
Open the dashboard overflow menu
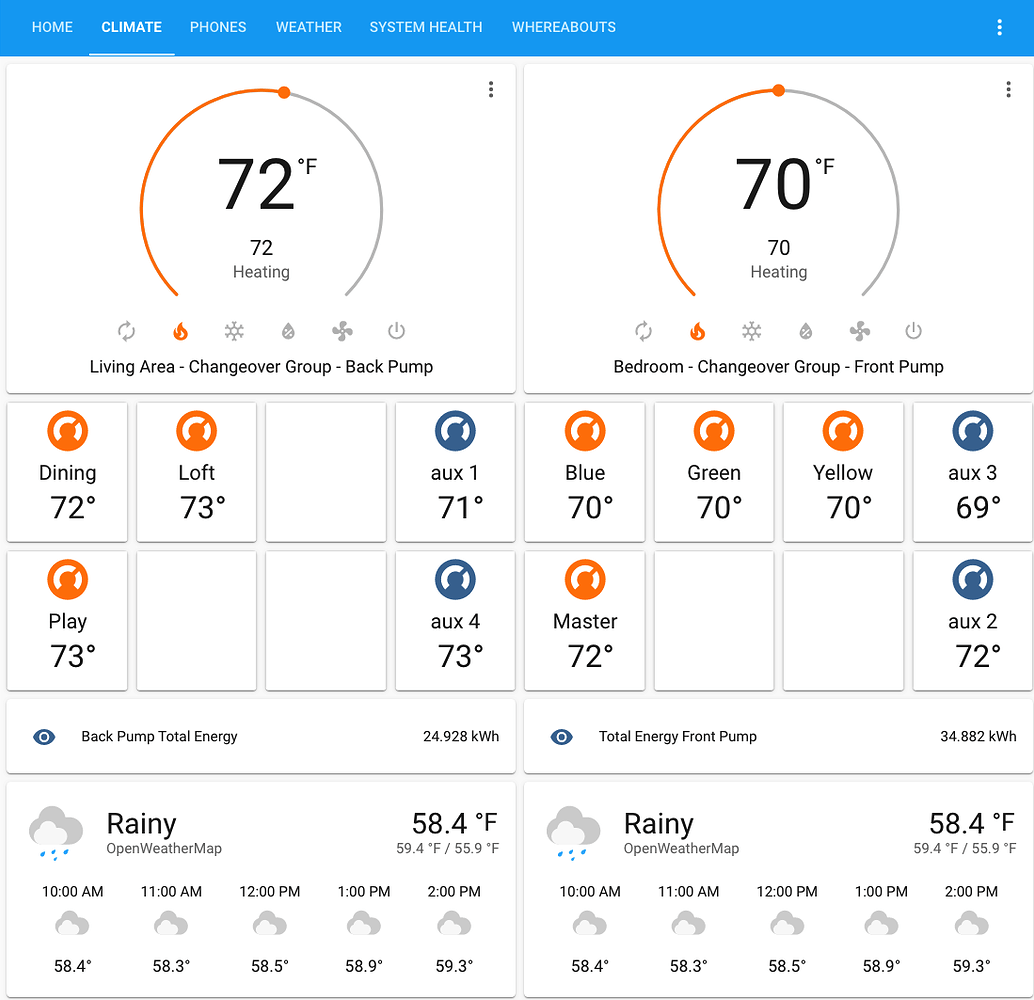click(999, 27)
